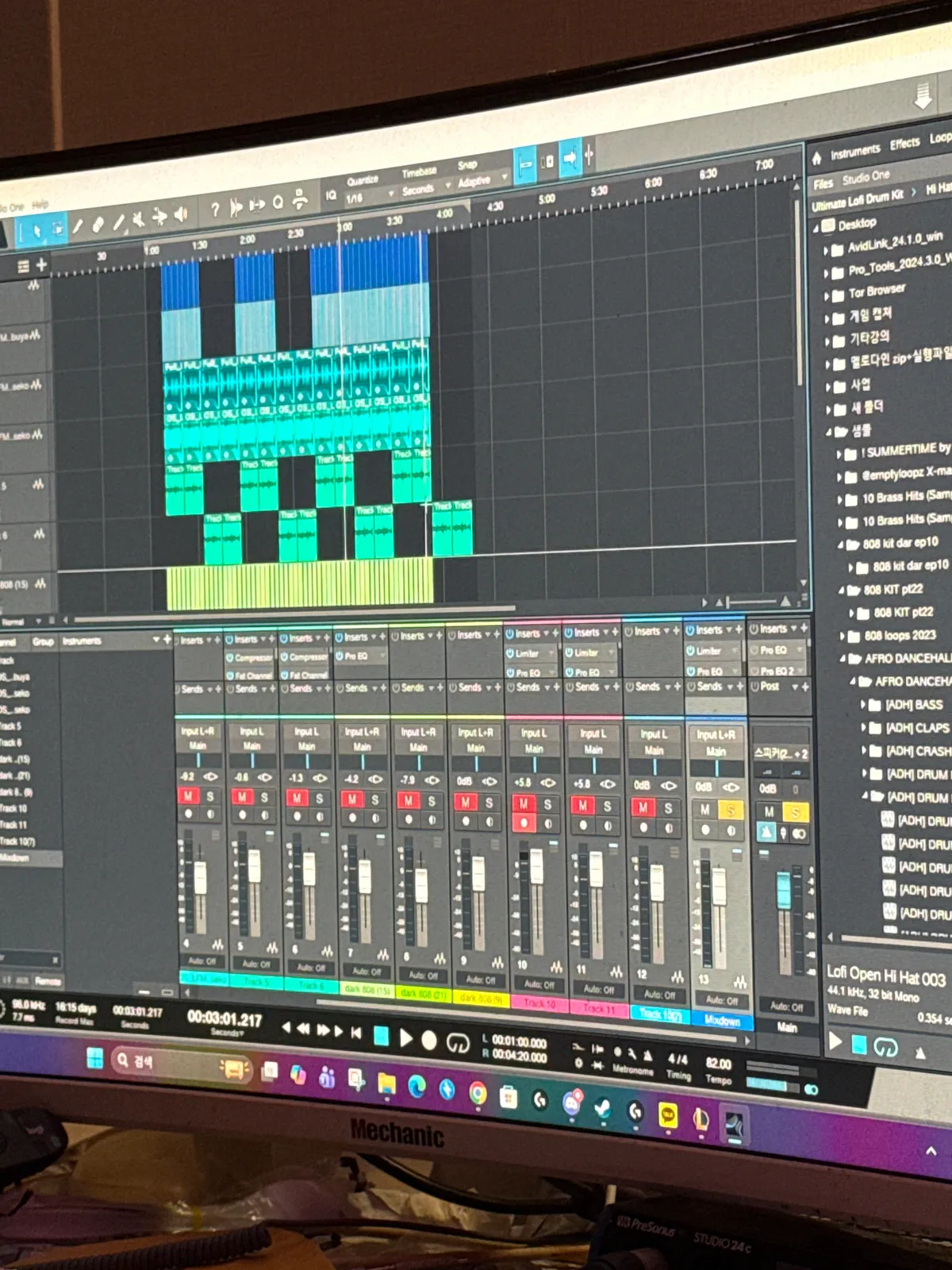Unsolo the Mixdown channel 13
The image size is (952, 1270).
pyautogui.click(x=730, y=810)
